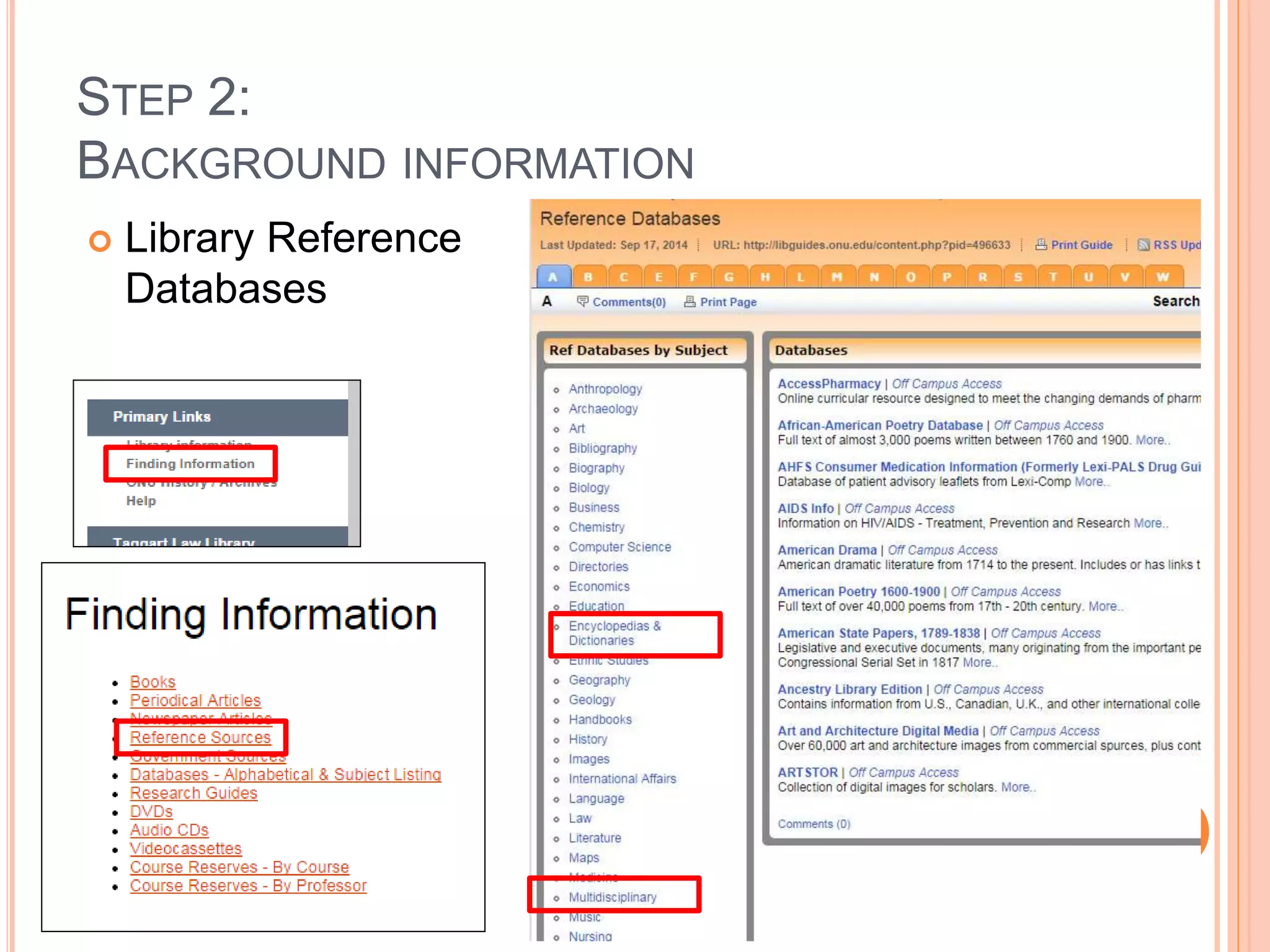Image resolution: width=1270 pixels, height=952 pixels.
Task: Open the Geography subject link
Action: pyautogui.click(x=599, y=680)
